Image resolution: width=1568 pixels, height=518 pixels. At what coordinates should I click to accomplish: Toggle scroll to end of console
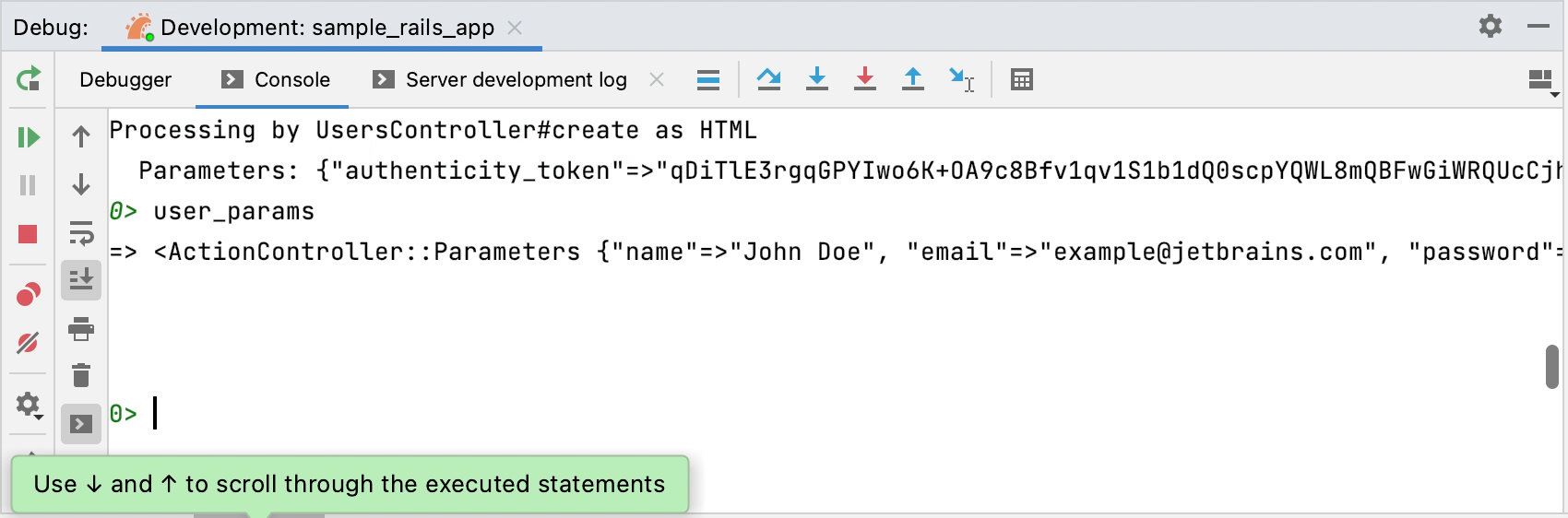[81, 279]
